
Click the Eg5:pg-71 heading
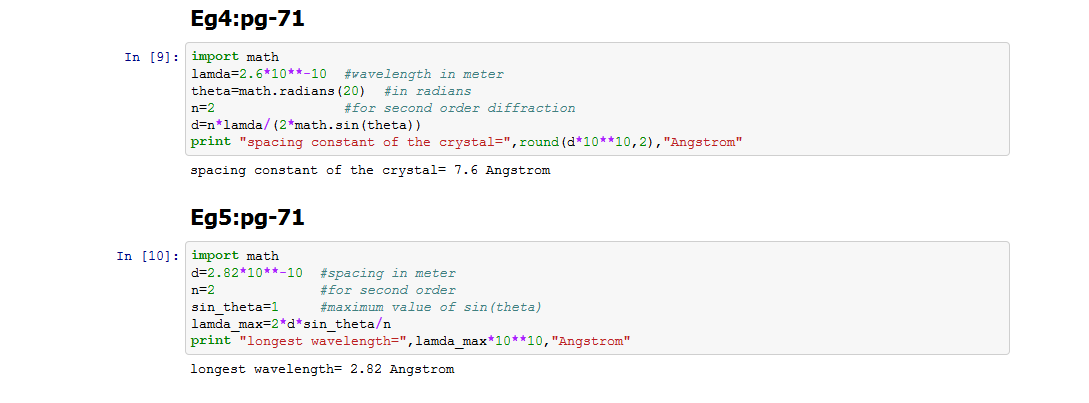[x=247, y=217]
